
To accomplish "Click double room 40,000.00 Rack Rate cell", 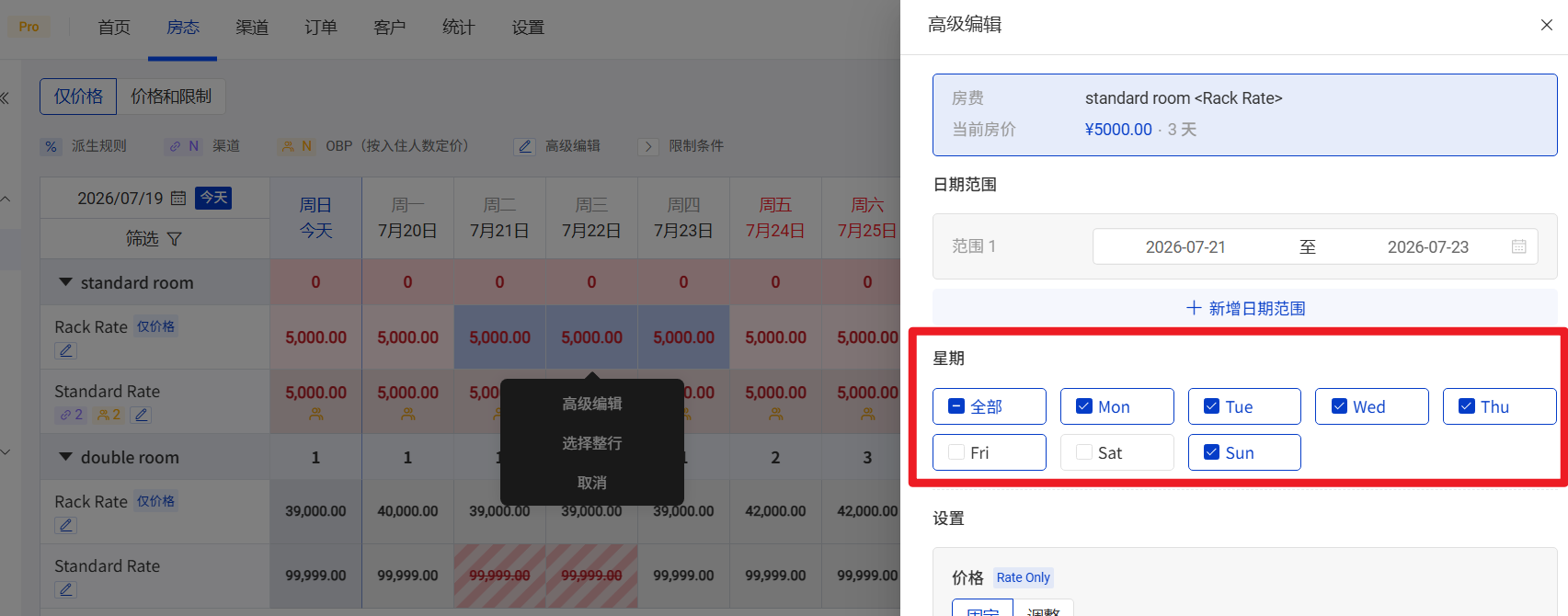I will tap(407, 511).
